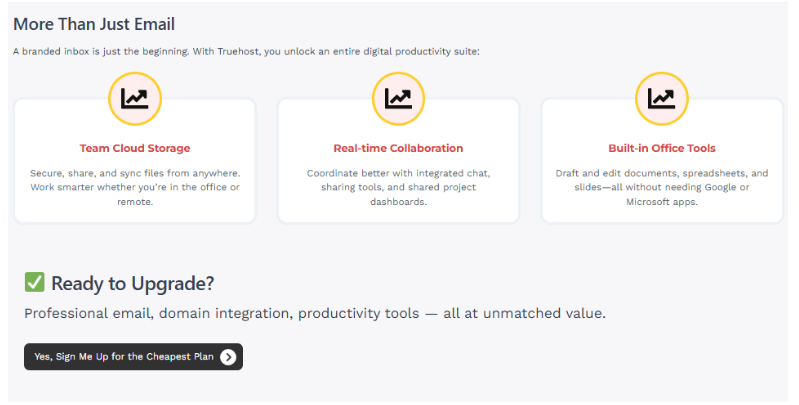Click the chart icon above Built-in Office Tools
The width and height of the screenshot is (799, 405).
tap(661, 98)
